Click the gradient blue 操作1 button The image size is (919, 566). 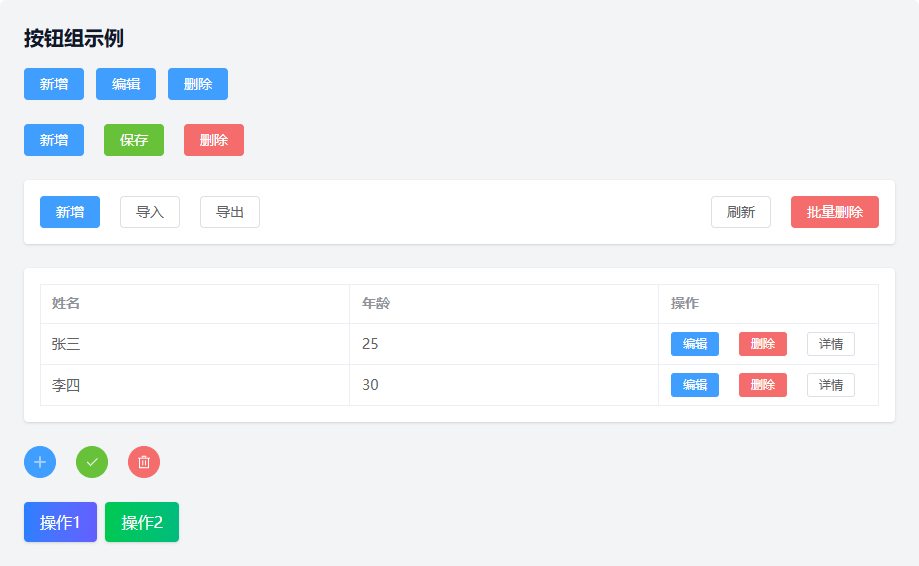[x=60, y=522]
